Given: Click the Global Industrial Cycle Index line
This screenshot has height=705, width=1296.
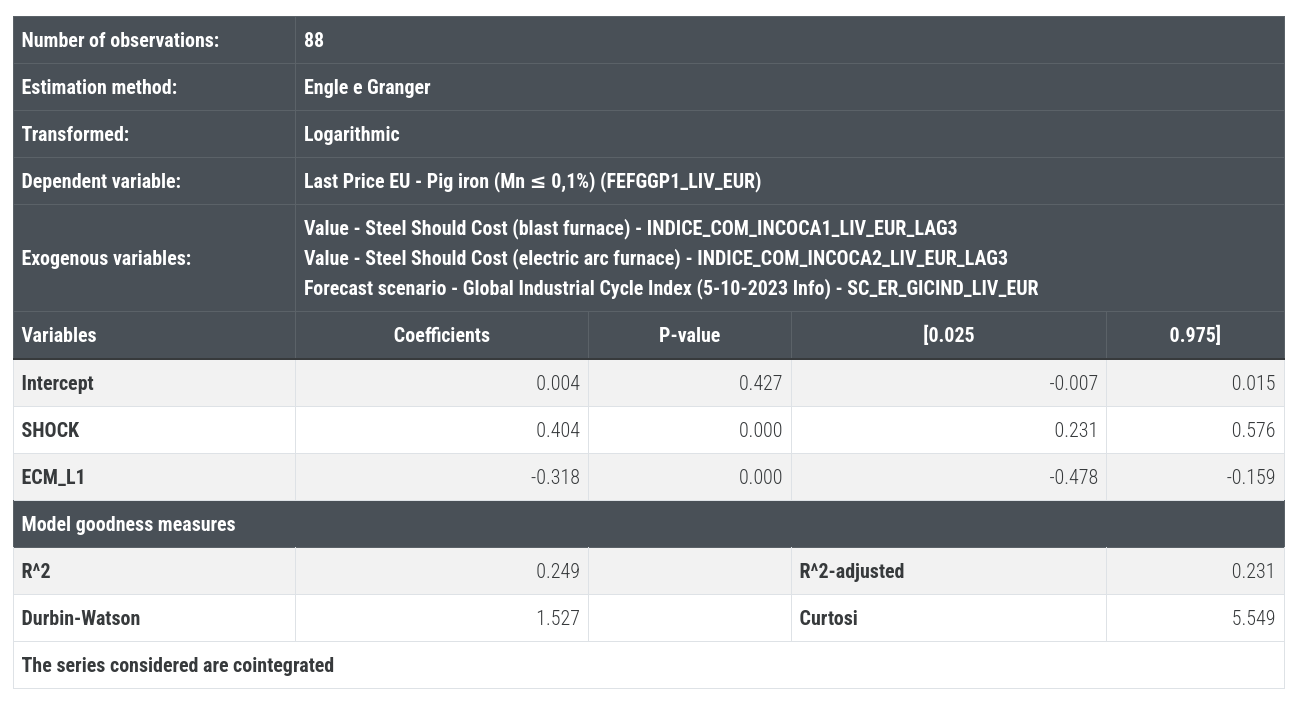Looking at the screenshot, I should [x=671, y=288].
